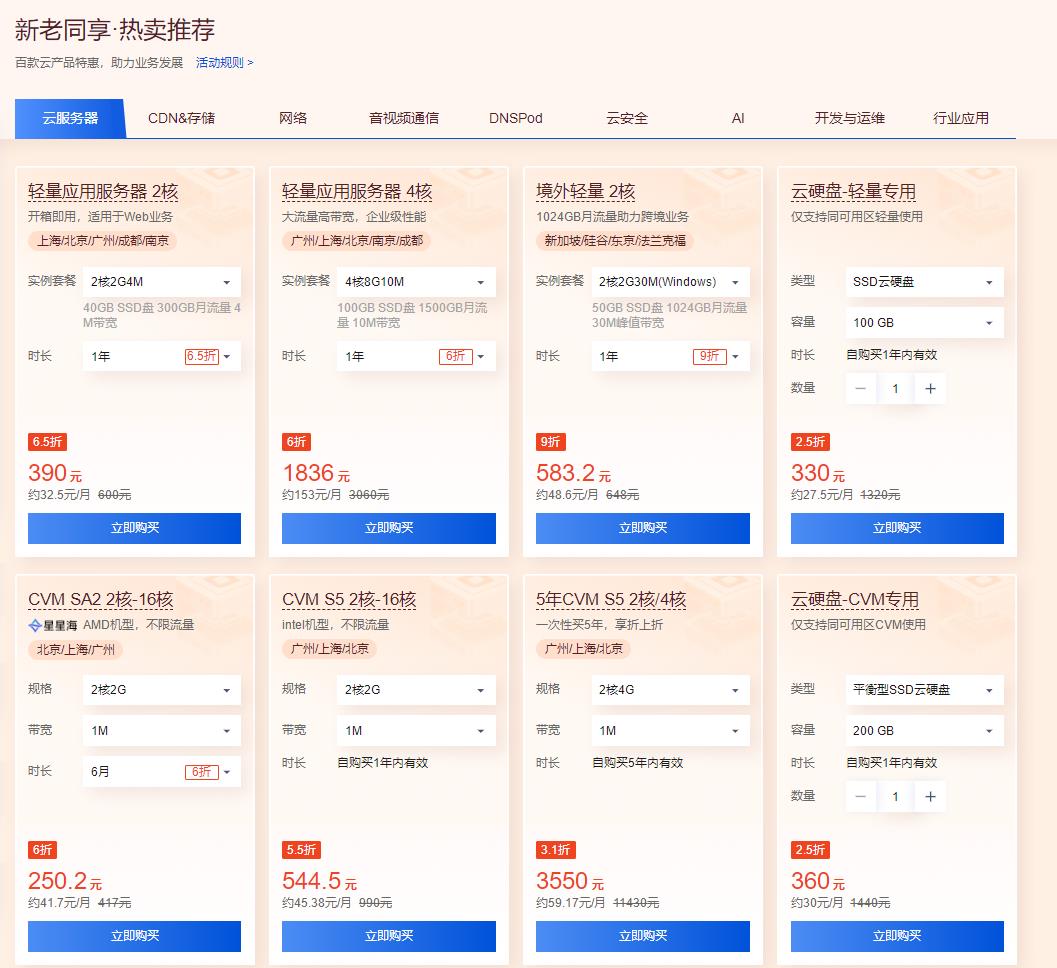Expand the 4核8G10M 实例套餐 dropdown
1057x968 pixels.
[x=416, y=282]
